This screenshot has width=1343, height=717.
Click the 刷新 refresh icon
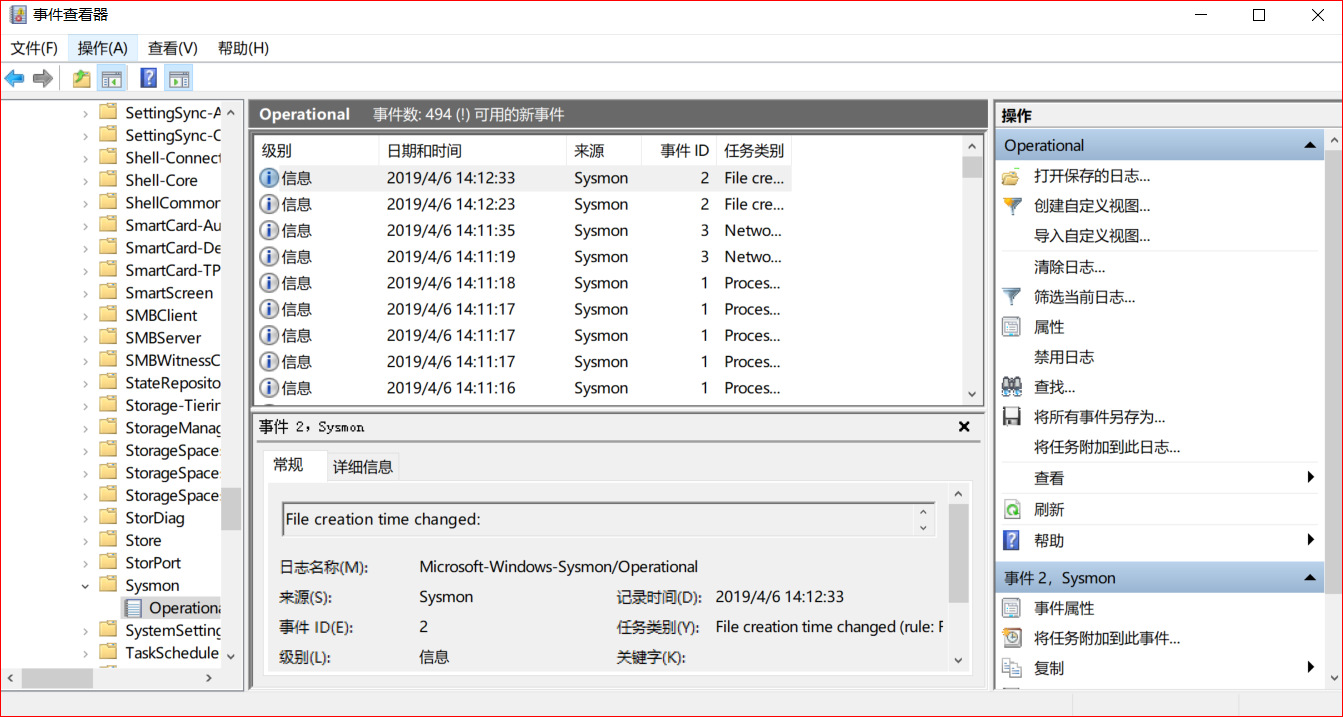coord(1012,509)
